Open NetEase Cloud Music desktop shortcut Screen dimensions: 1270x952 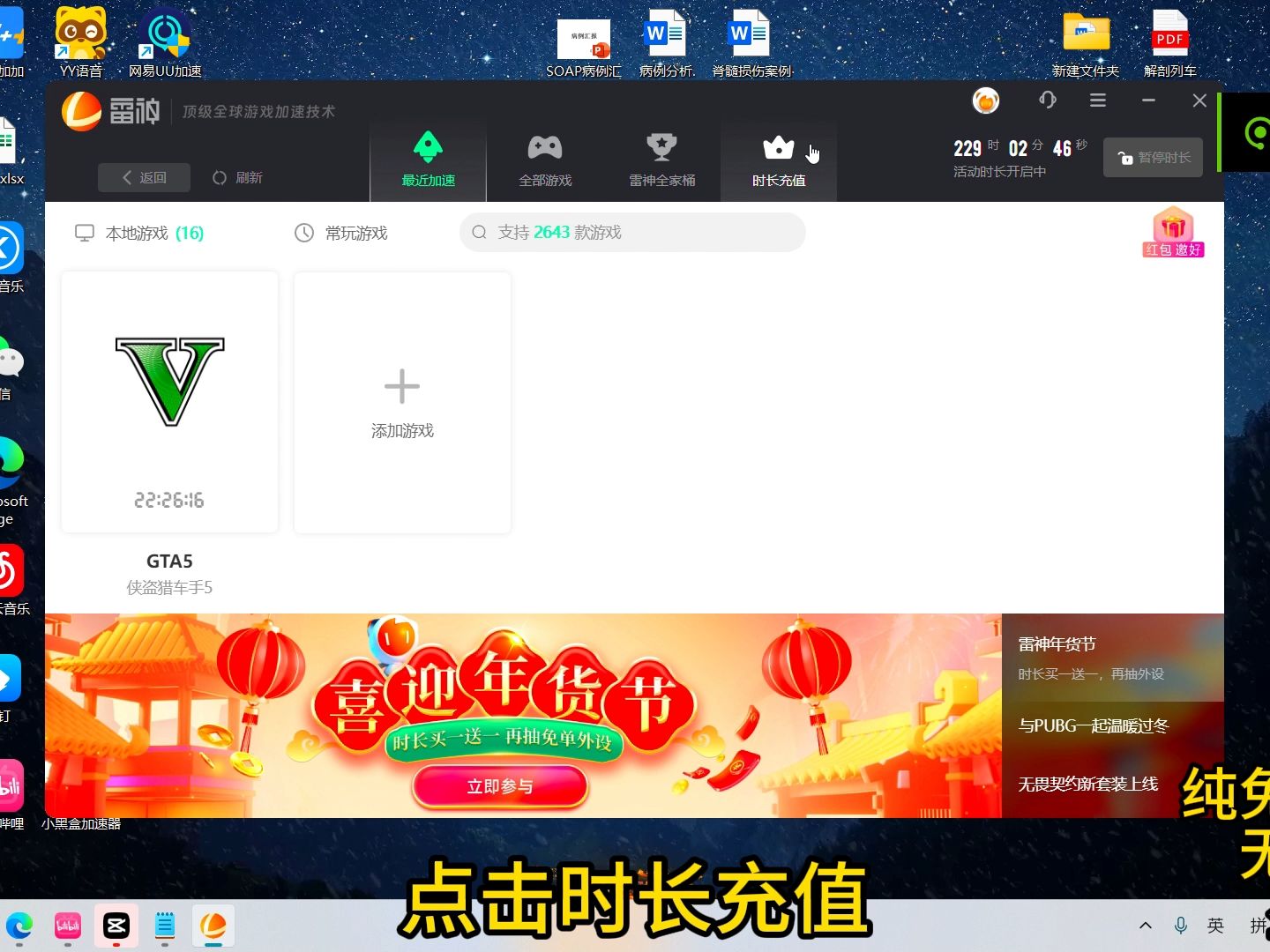tap(12, 581)
